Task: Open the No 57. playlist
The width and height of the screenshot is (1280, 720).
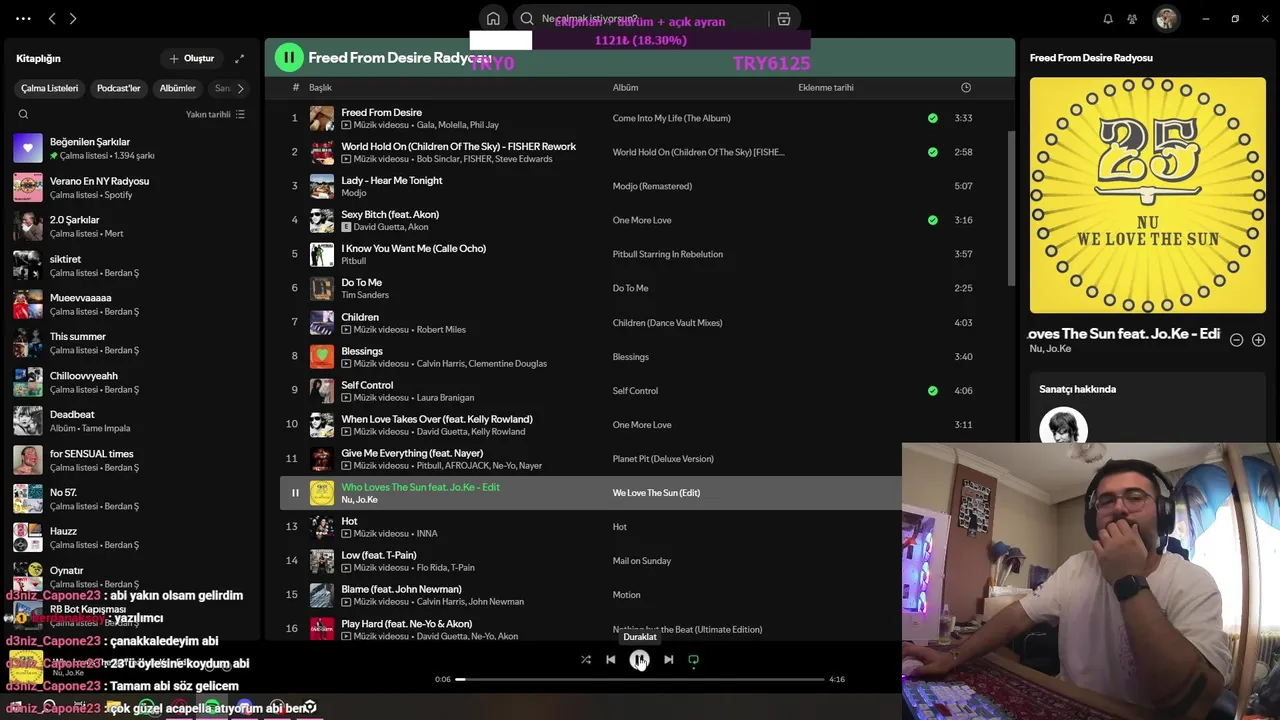Action: (130, 499)
